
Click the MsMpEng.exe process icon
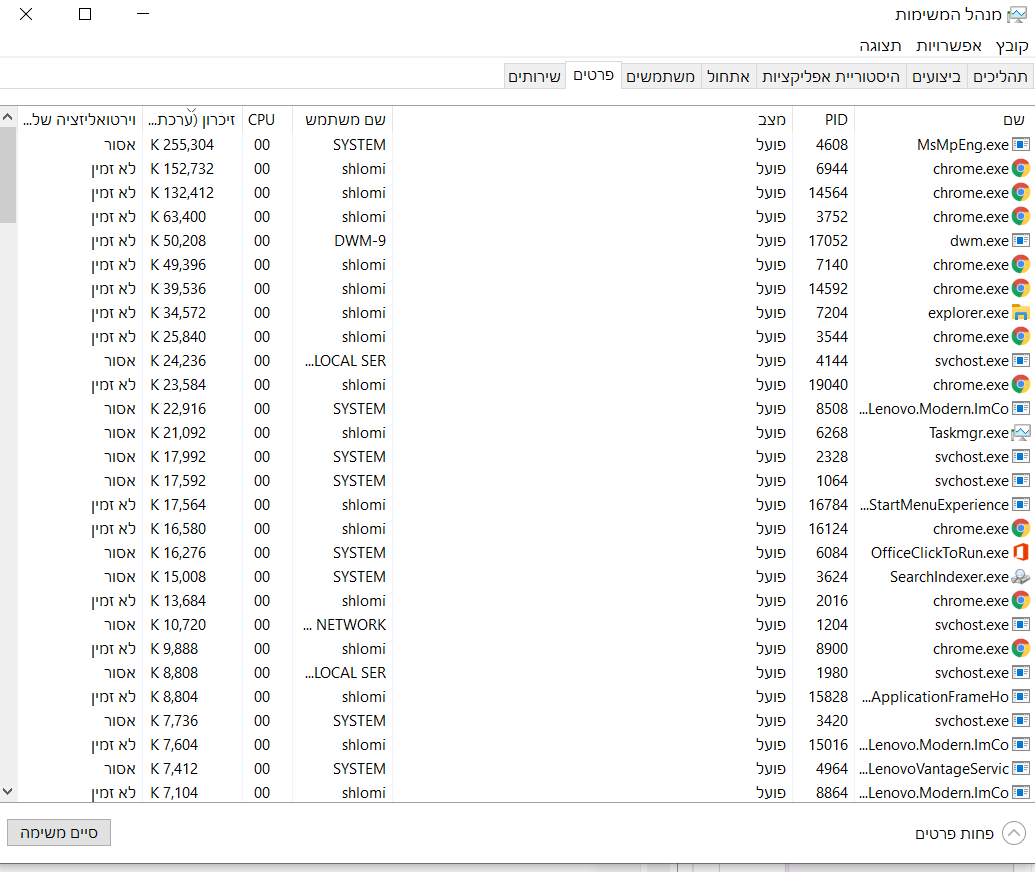1020,145
